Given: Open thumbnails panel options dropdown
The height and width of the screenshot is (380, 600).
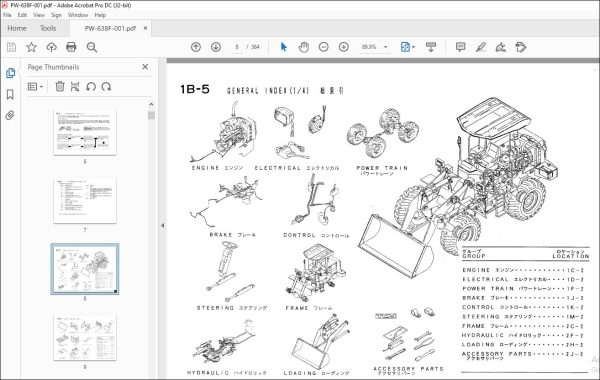Looking at the screenshot, I should (35, 87).
